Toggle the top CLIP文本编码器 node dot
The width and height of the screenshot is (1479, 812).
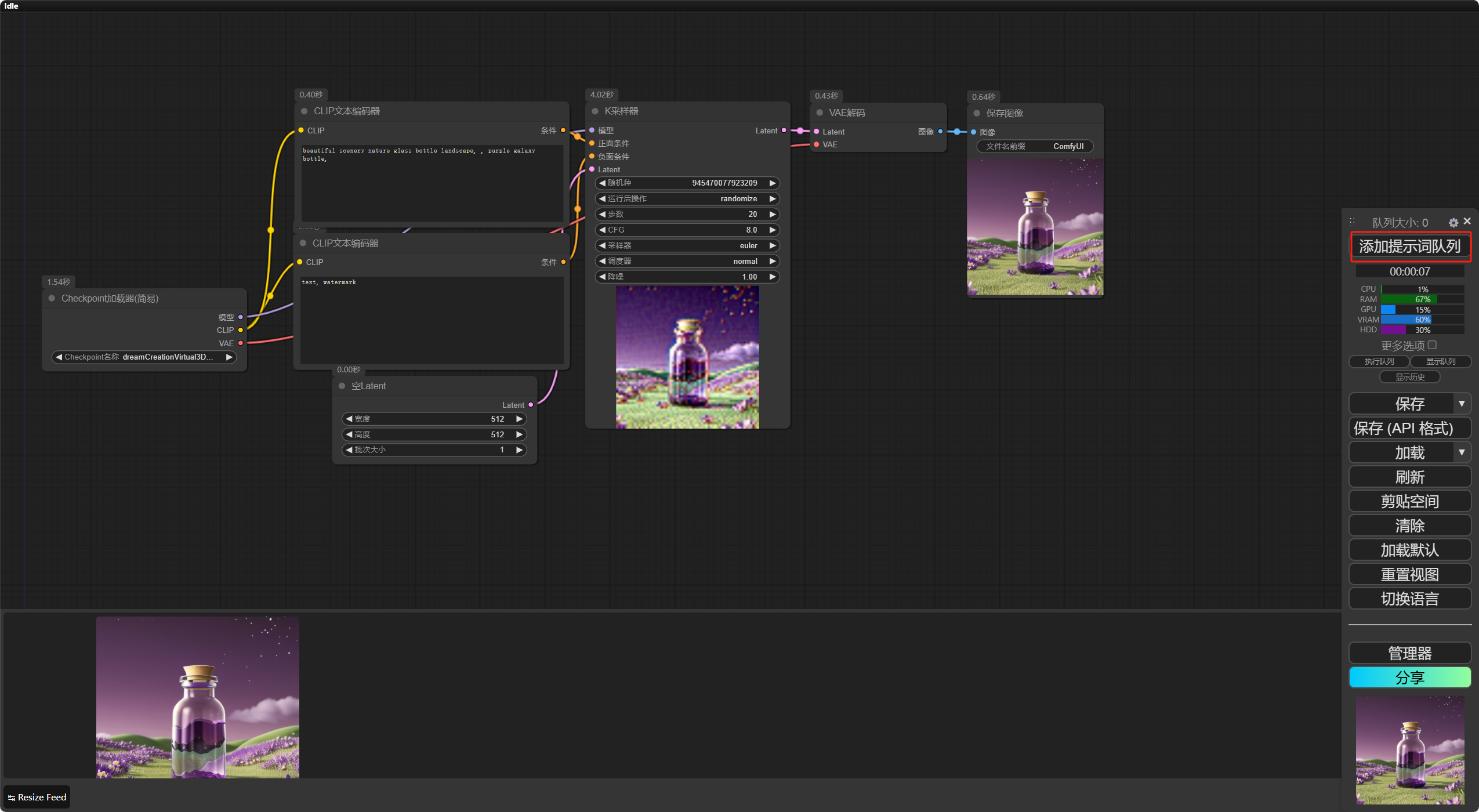[x=304, y=111]
